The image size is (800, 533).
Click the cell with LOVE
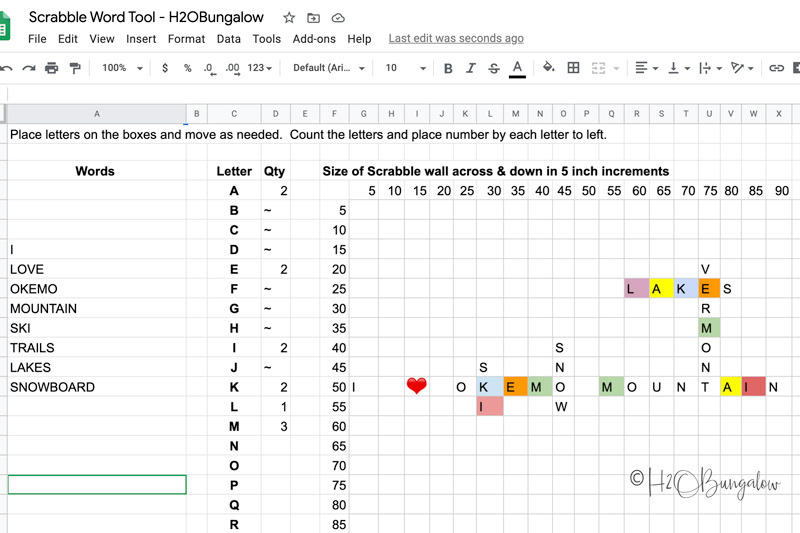click(x=97, y=269)
